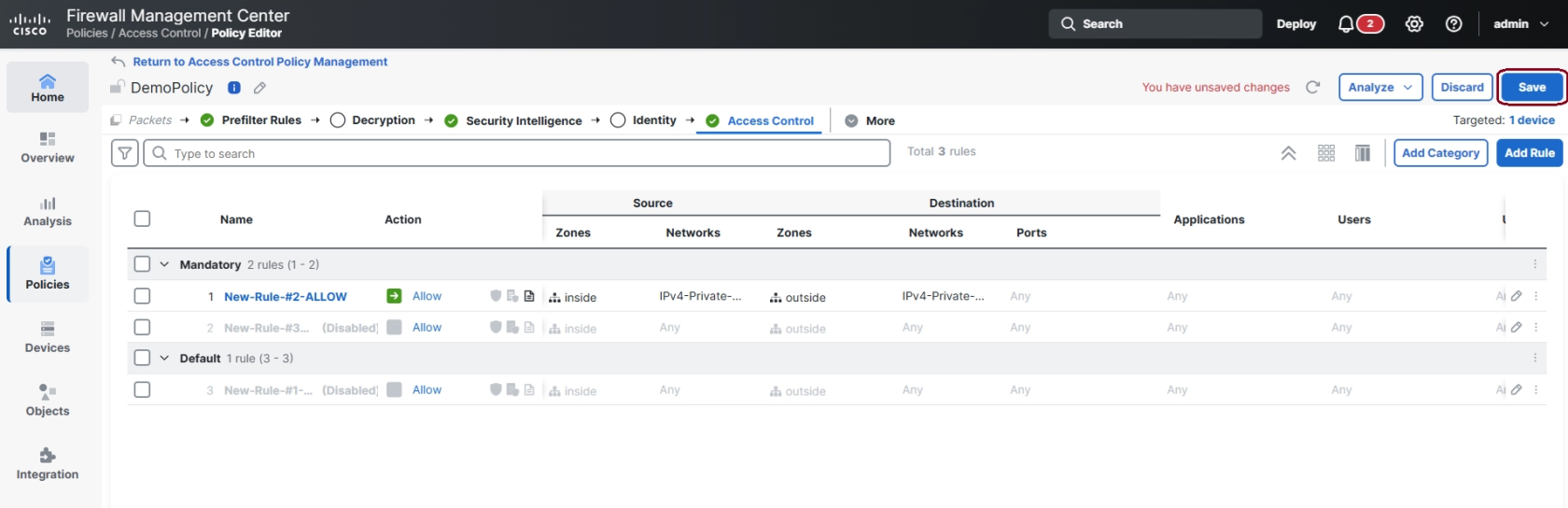1568x508 pixels.
Task: Edit disabled rule 3 with pencil icon
Action: tap(1517, 389)
